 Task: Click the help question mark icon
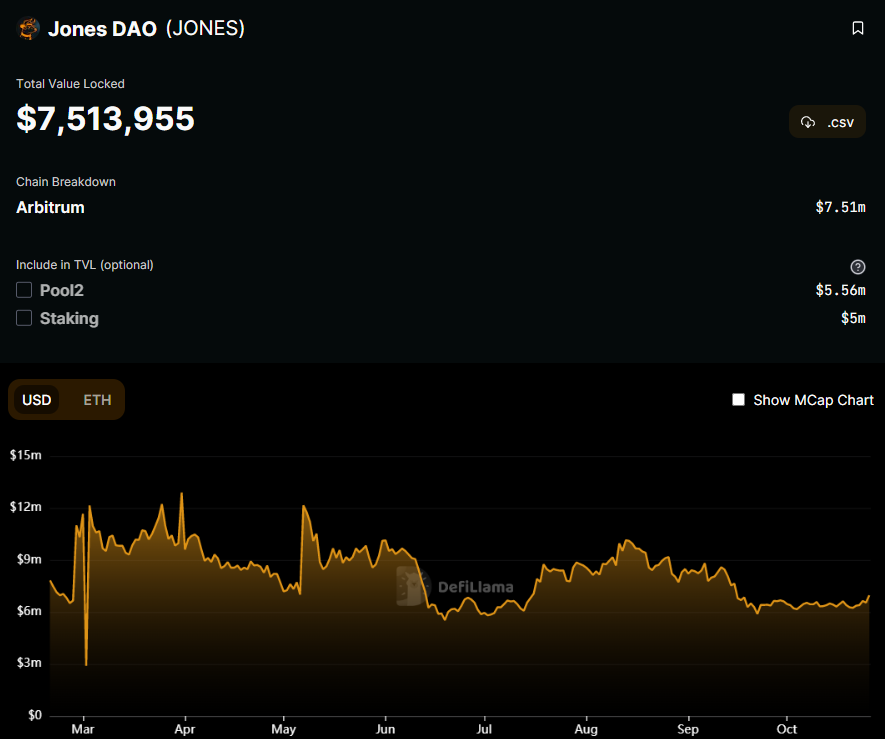[857, 267]
